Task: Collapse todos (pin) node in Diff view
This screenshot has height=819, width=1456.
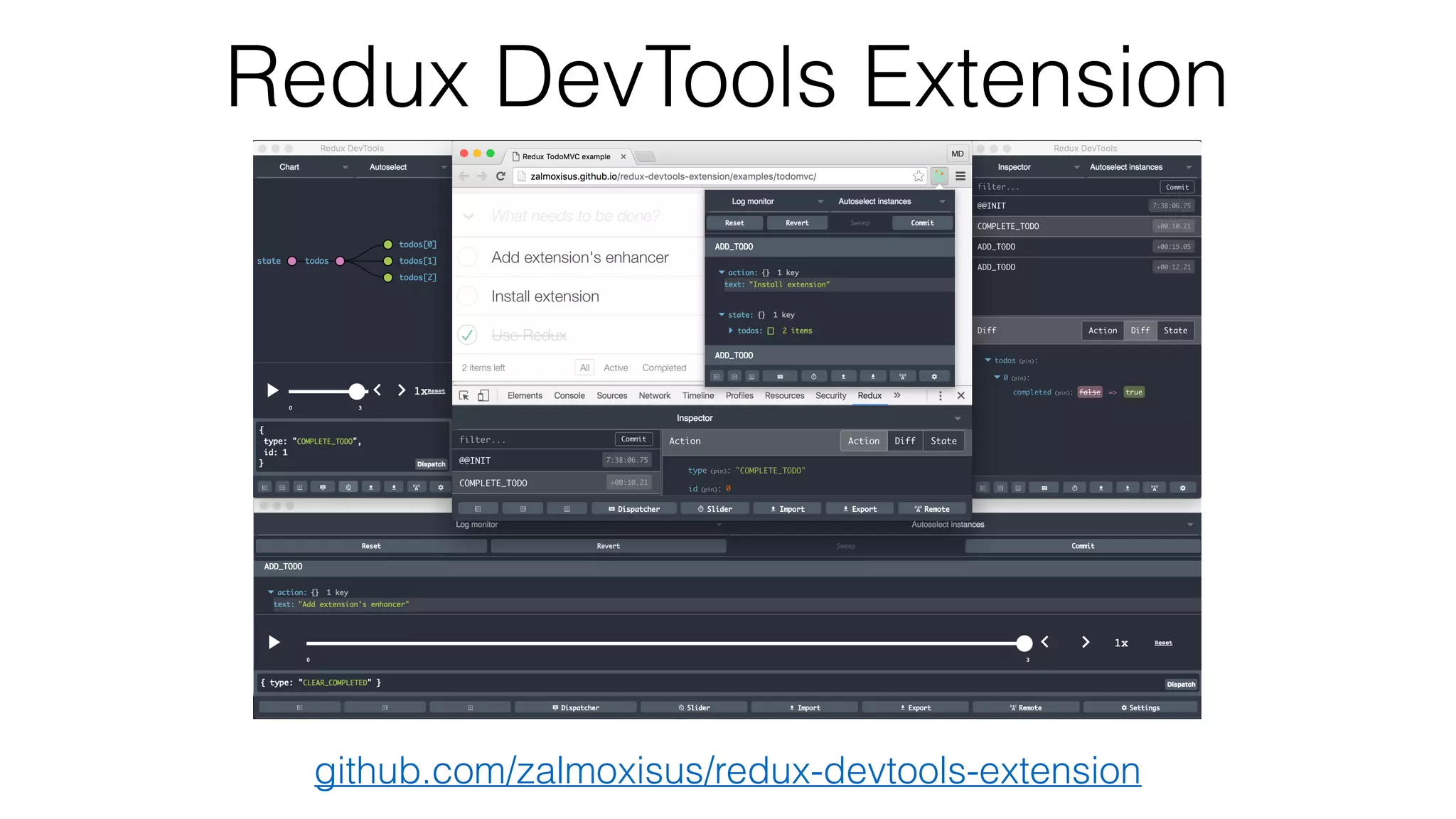Action: 988,360
